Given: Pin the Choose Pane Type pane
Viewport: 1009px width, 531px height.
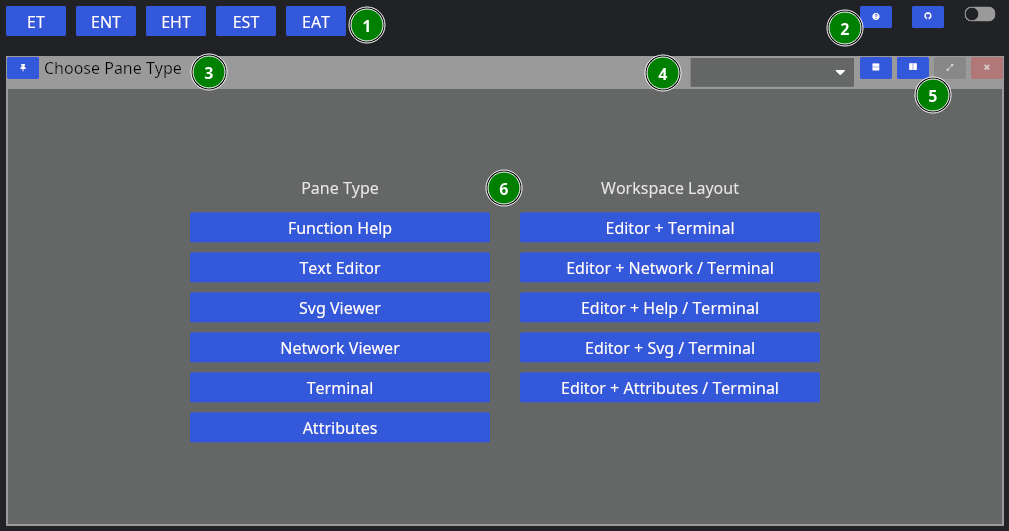Looking at the screenshot, I should [23, 68].
